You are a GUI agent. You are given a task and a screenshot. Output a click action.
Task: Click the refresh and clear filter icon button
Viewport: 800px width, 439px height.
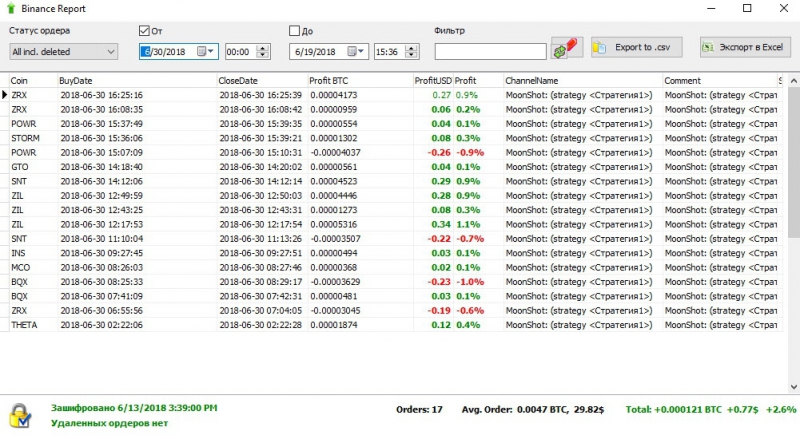567,48
